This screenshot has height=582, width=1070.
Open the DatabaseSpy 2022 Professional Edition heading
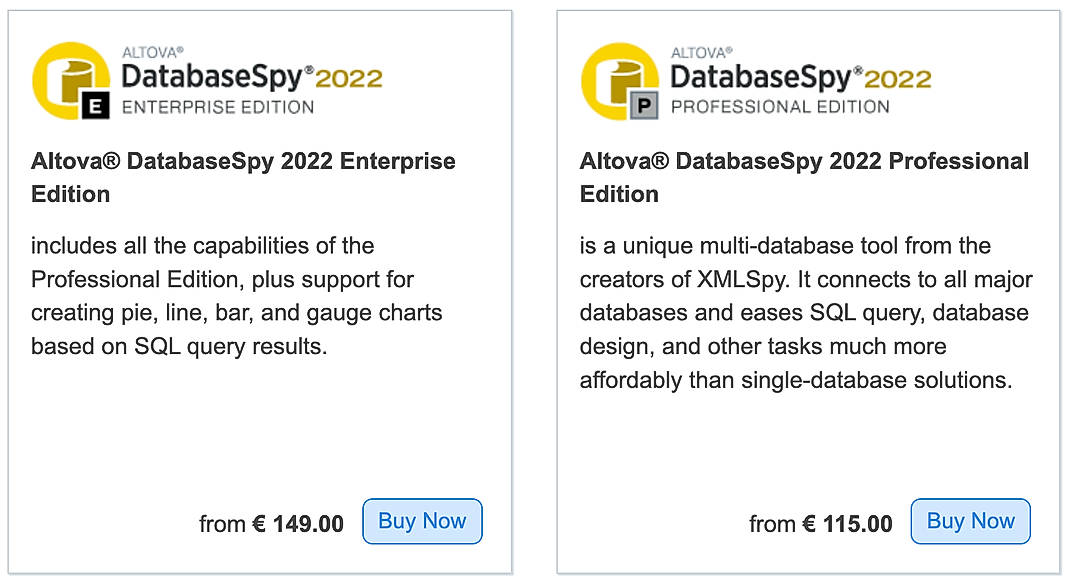click(x=804, y=177)
